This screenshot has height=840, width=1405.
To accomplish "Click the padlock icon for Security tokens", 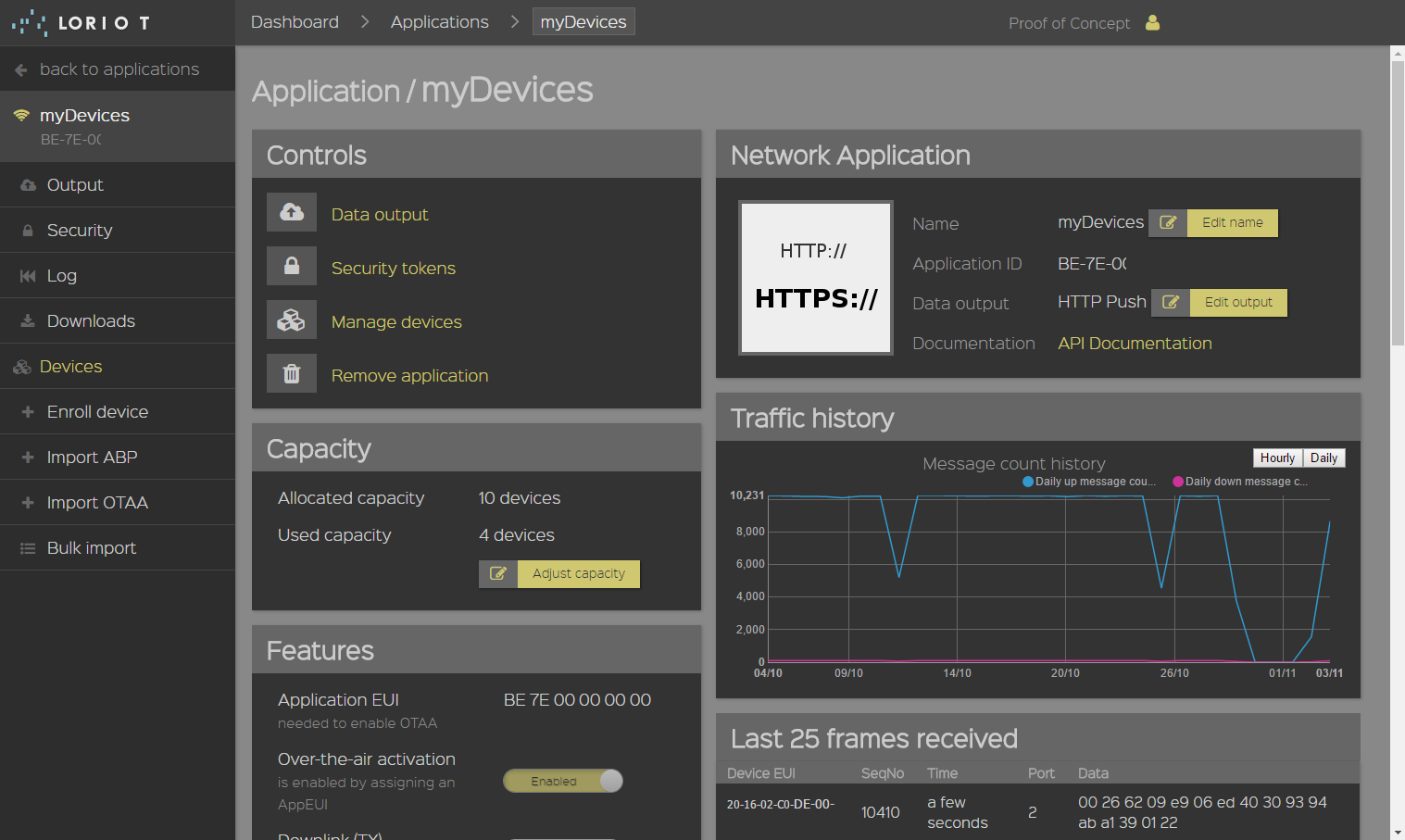I will (x=292, y=266).
